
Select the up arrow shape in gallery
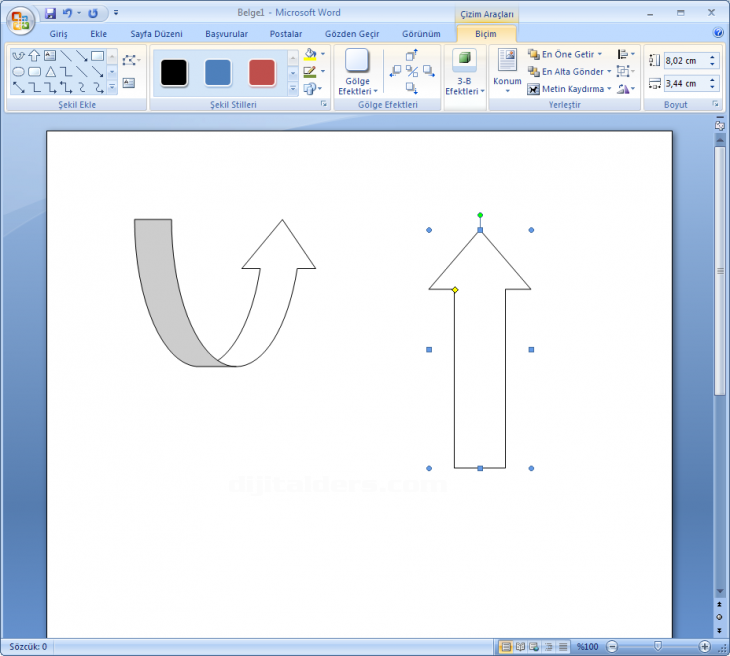click(x=34, y=56)
